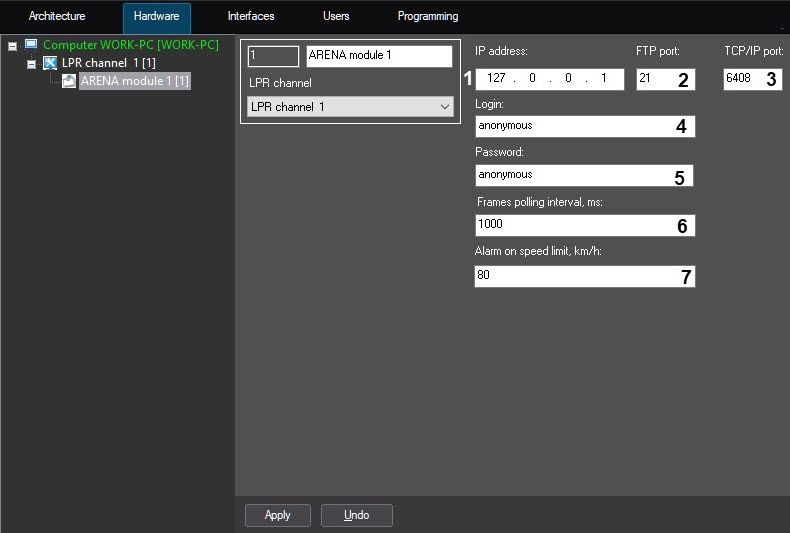Click into the FTP port field
Screen dimensions: 790x533
click(655, 79)
